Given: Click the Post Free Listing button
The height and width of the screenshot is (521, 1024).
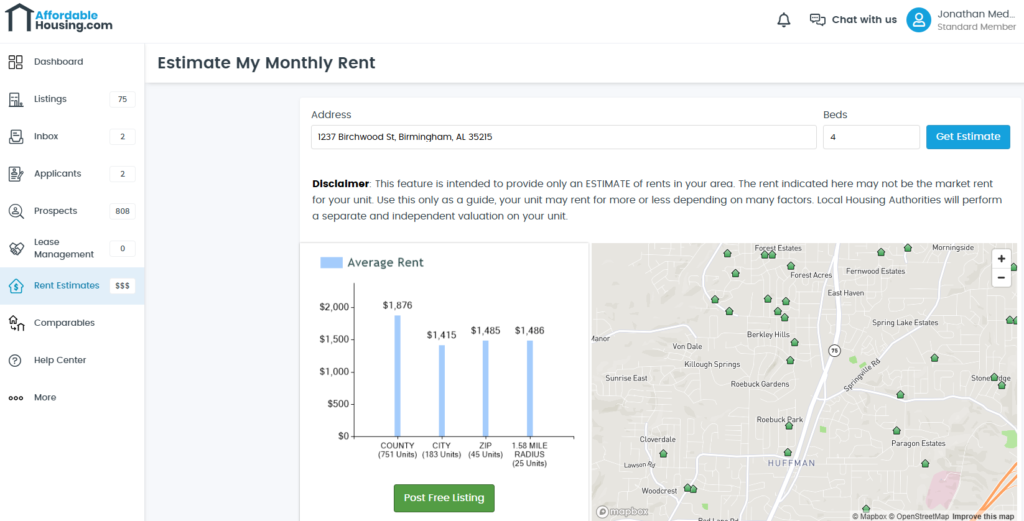Looking at the screenshot, I should 444,498.
